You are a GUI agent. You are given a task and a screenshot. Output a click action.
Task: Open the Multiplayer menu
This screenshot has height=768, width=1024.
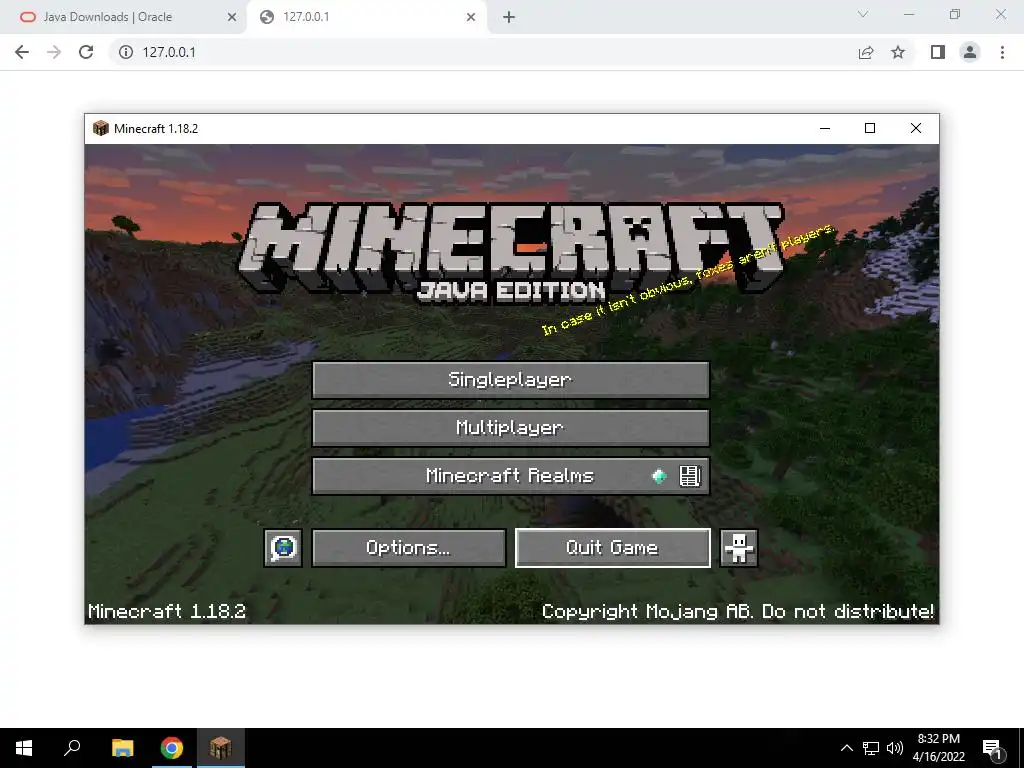pyautogui.click(x=511, y=428)
